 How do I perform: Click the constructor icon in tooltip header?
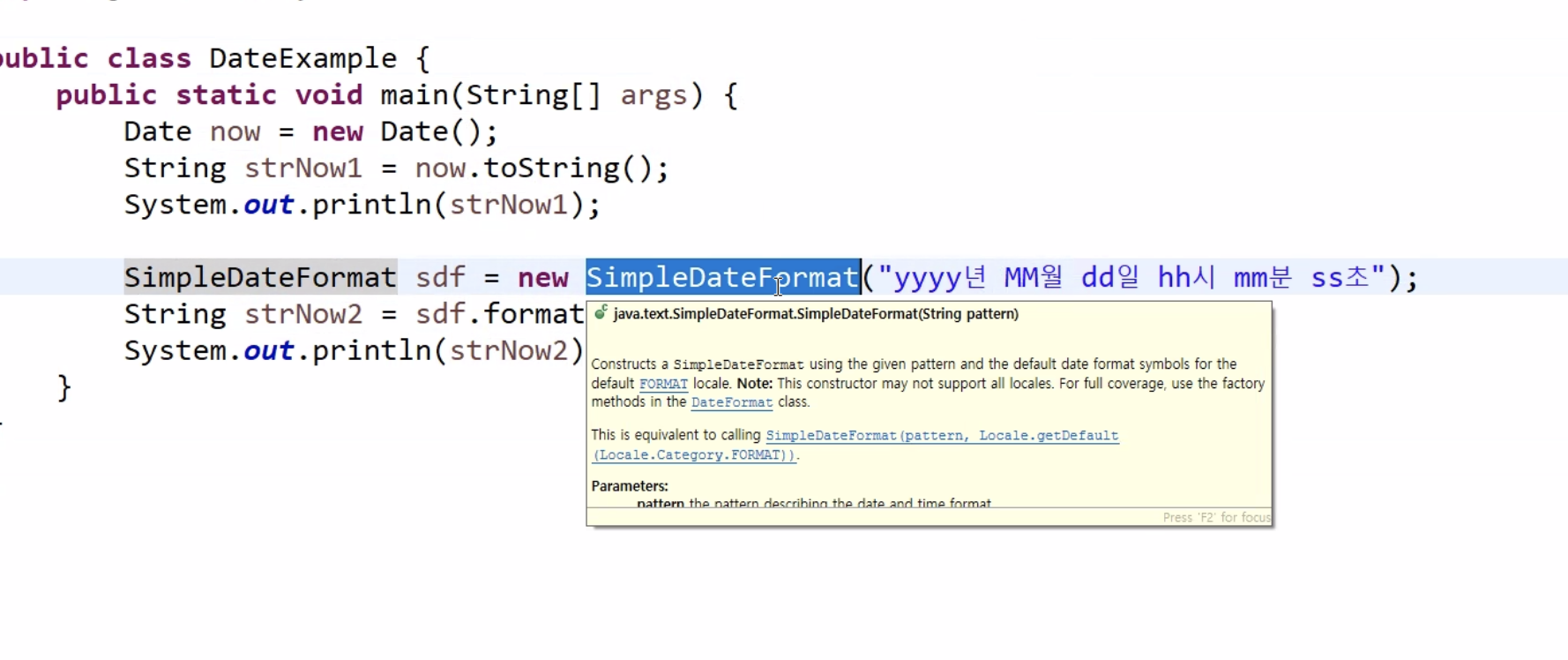[x=601, y=312]
